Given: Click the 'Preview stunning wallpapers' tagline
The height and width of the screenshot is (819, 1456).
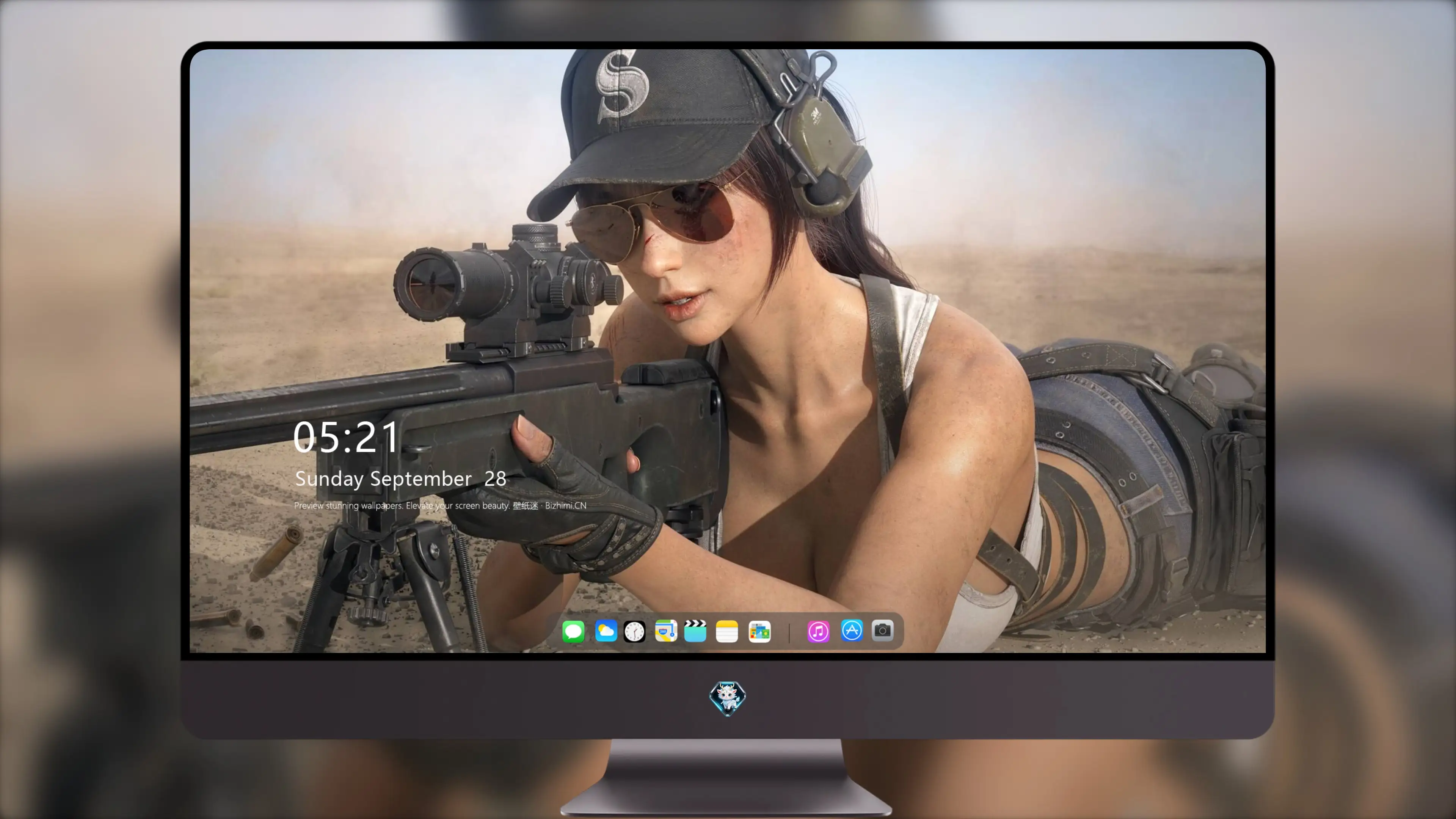Looking at the screenshot, I should point(440,505).
